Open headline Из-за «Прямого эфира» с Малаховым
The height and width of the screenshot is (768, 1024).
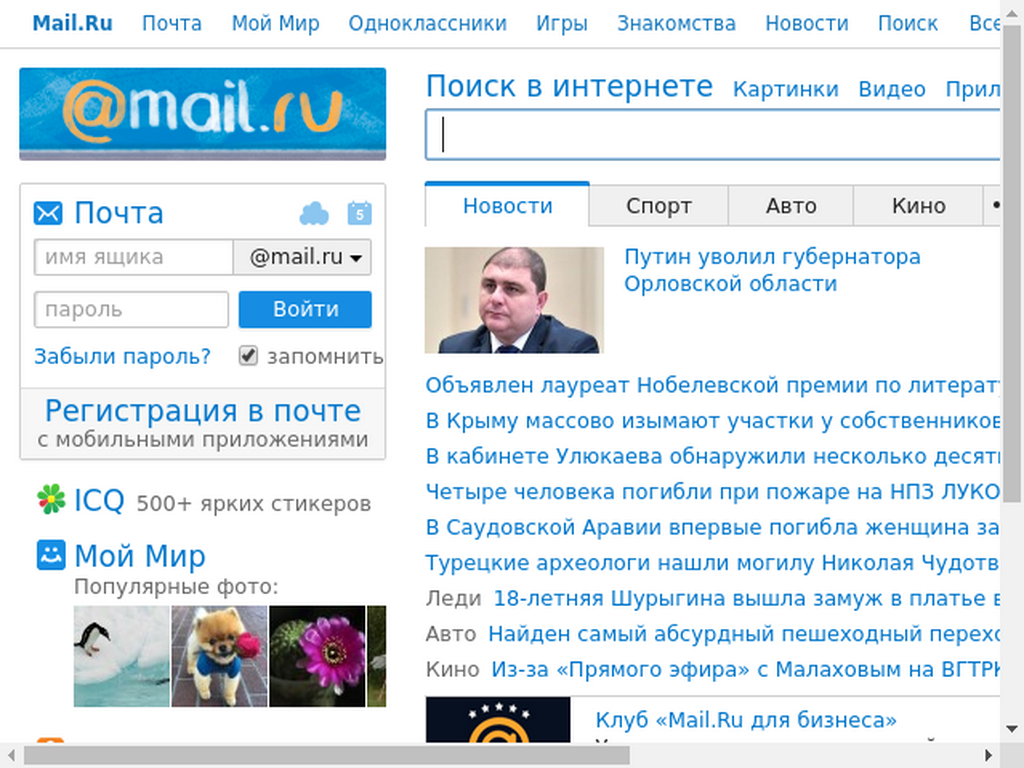point(745,669)
